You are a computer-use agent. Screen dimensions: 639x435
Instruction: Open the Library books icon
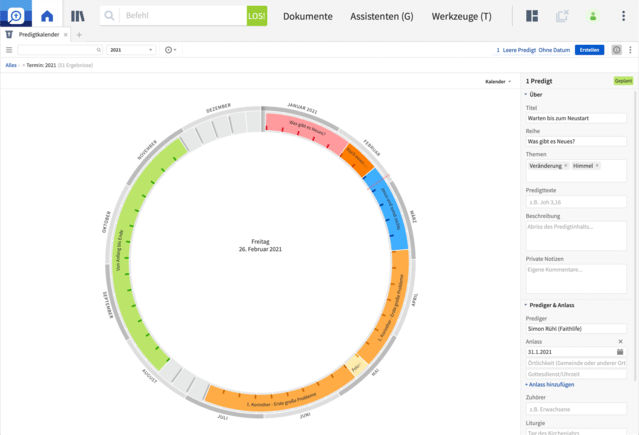(78, 16)
